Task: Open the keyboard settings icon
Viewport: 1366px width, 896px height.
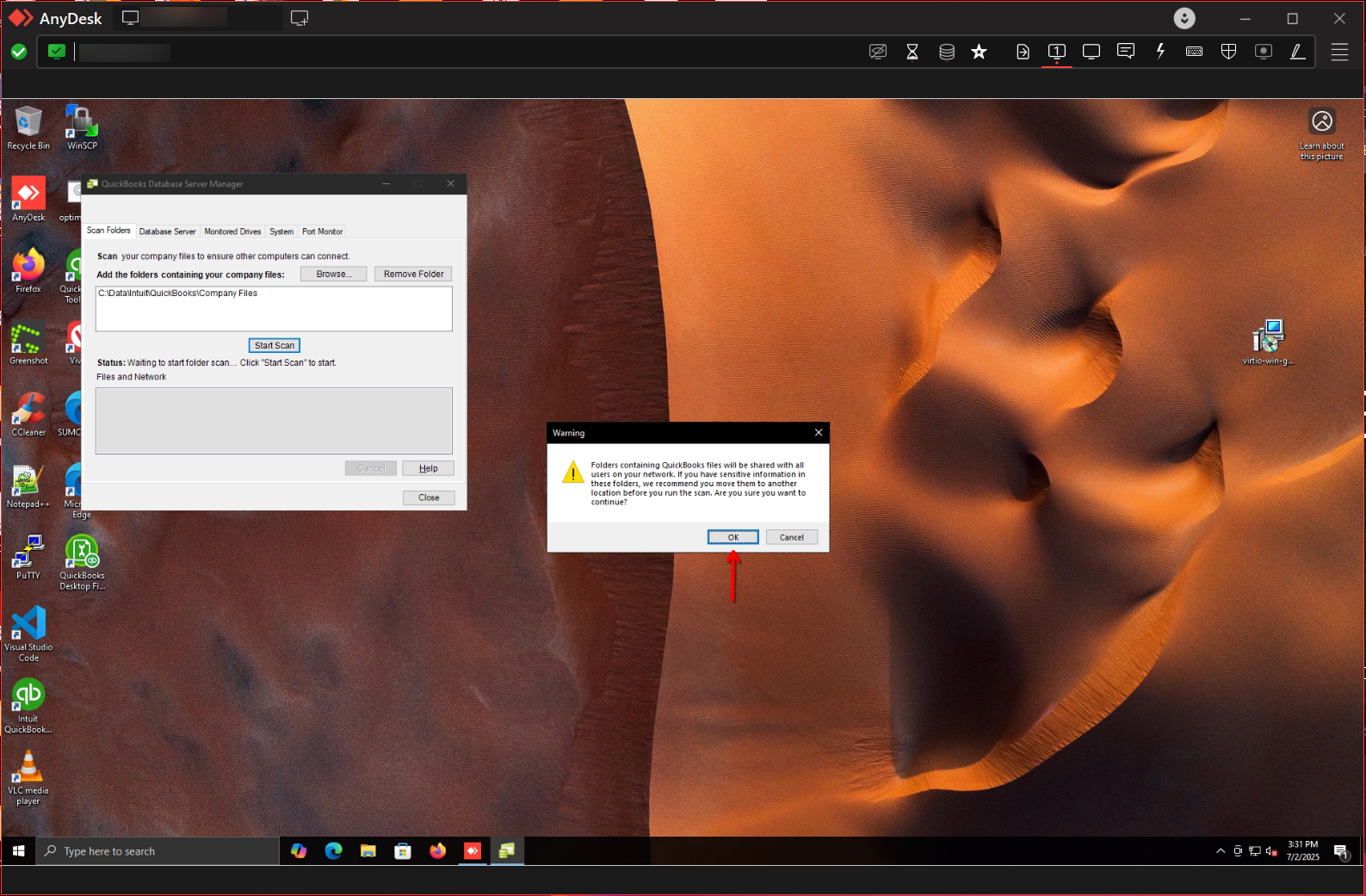Action: pyautogui.click(x=1194, y=52)
